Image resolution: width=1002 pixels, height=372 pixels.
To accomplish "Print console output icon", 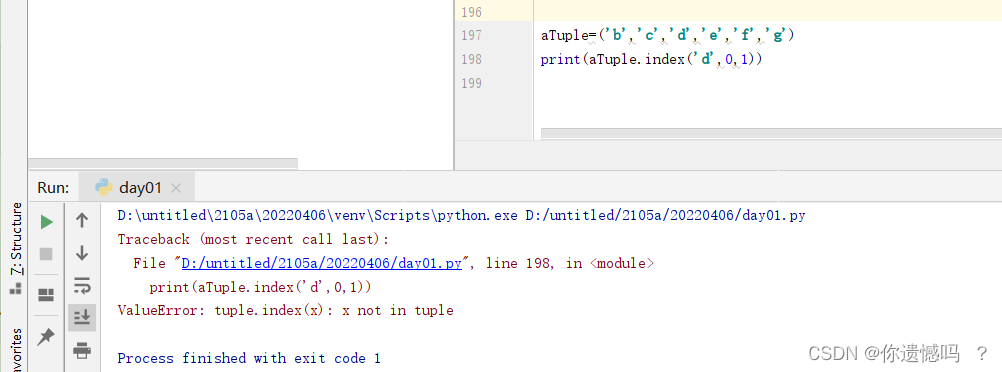I will click(x=82, y=350).
